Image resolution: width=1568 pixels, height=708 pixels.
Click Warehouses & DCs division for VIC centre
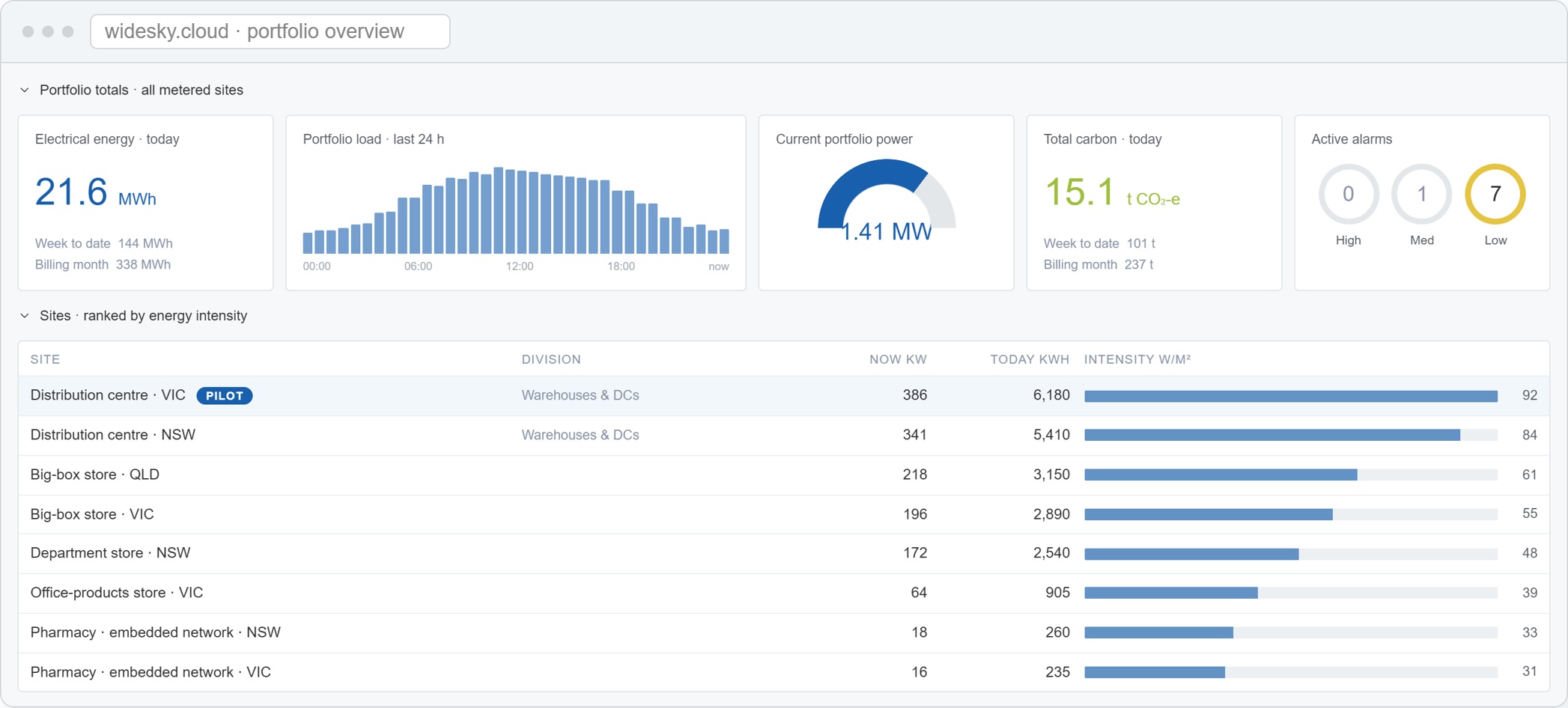(x=580, y=396)
